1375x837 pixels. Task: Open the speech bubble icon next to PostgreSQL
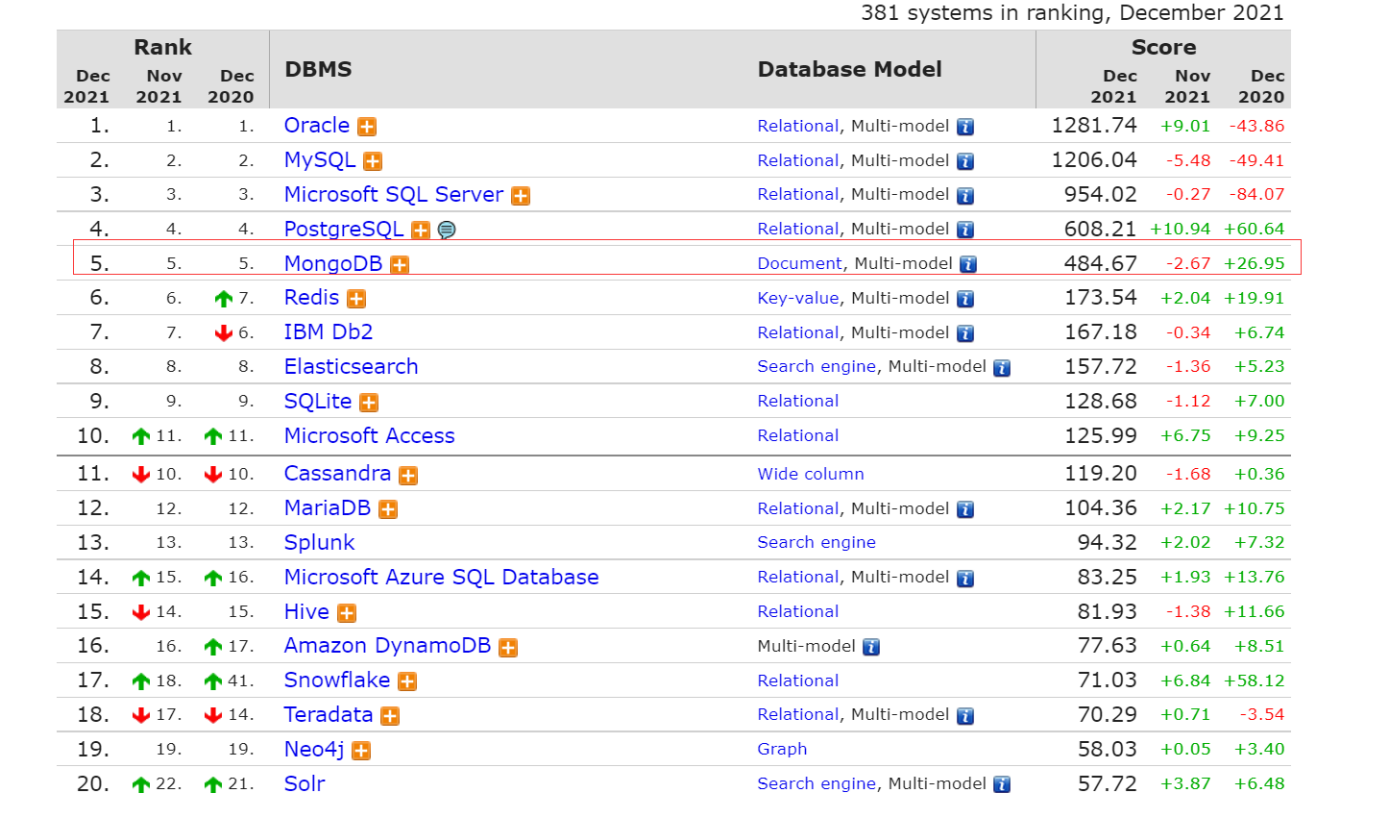[x=447, y=230]
